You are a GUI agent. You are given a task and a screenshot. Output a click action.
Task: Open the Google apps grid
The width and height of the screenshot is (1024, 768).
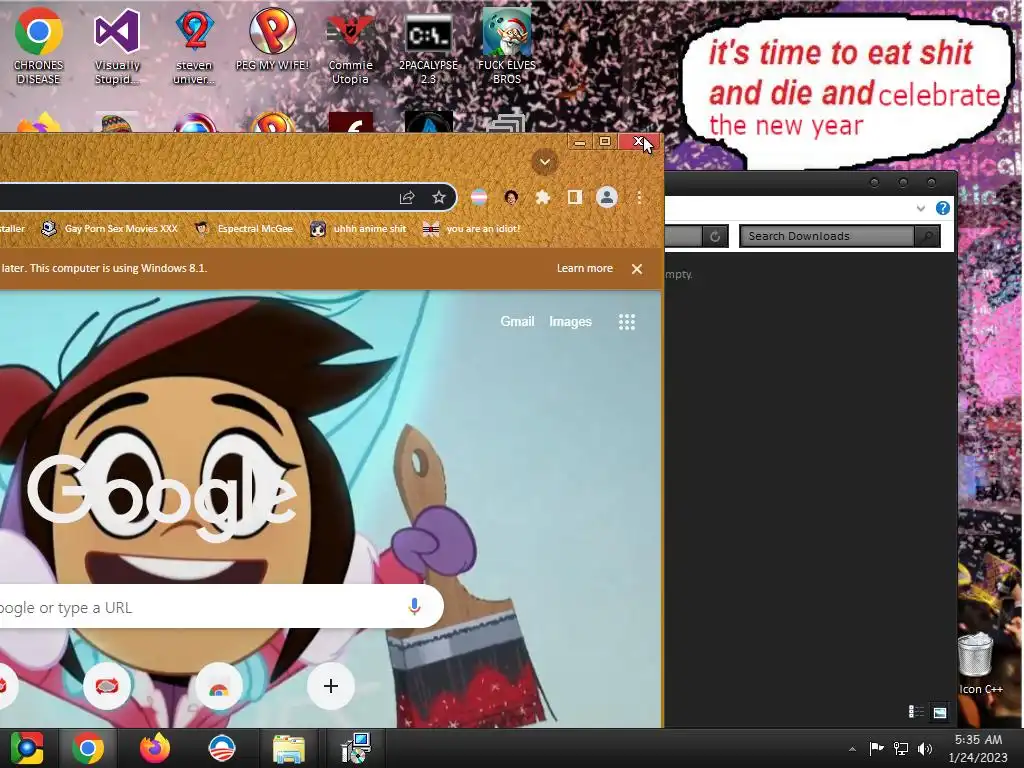pos(627,321)
